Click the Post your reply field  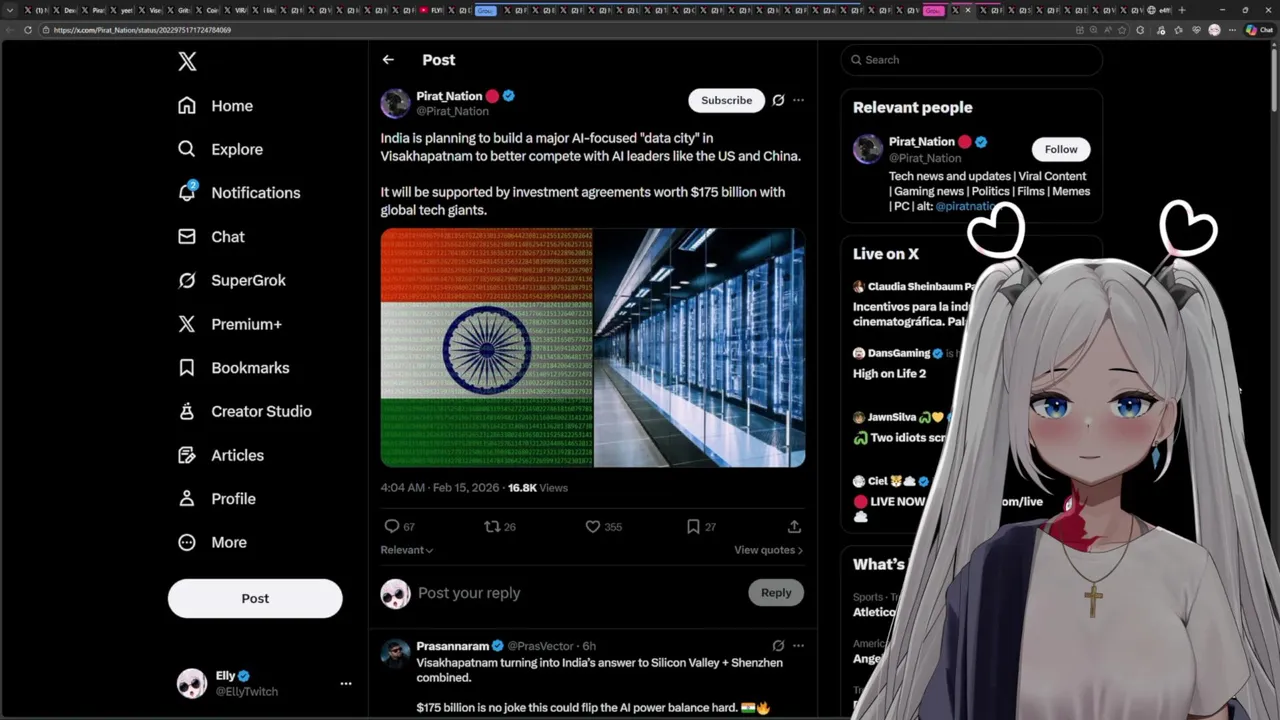click(x=580, y=593)
